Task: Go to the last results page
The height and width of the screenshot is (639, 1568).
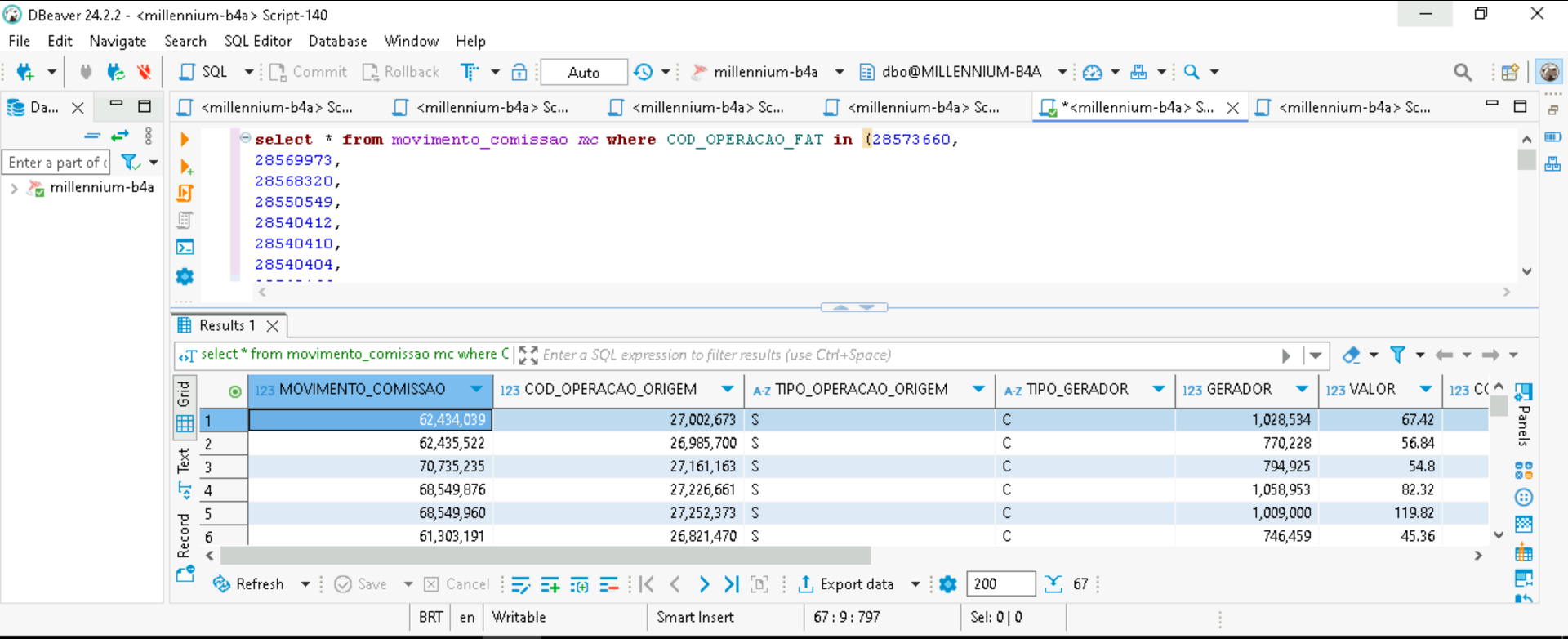Action: tap(732, 584)
